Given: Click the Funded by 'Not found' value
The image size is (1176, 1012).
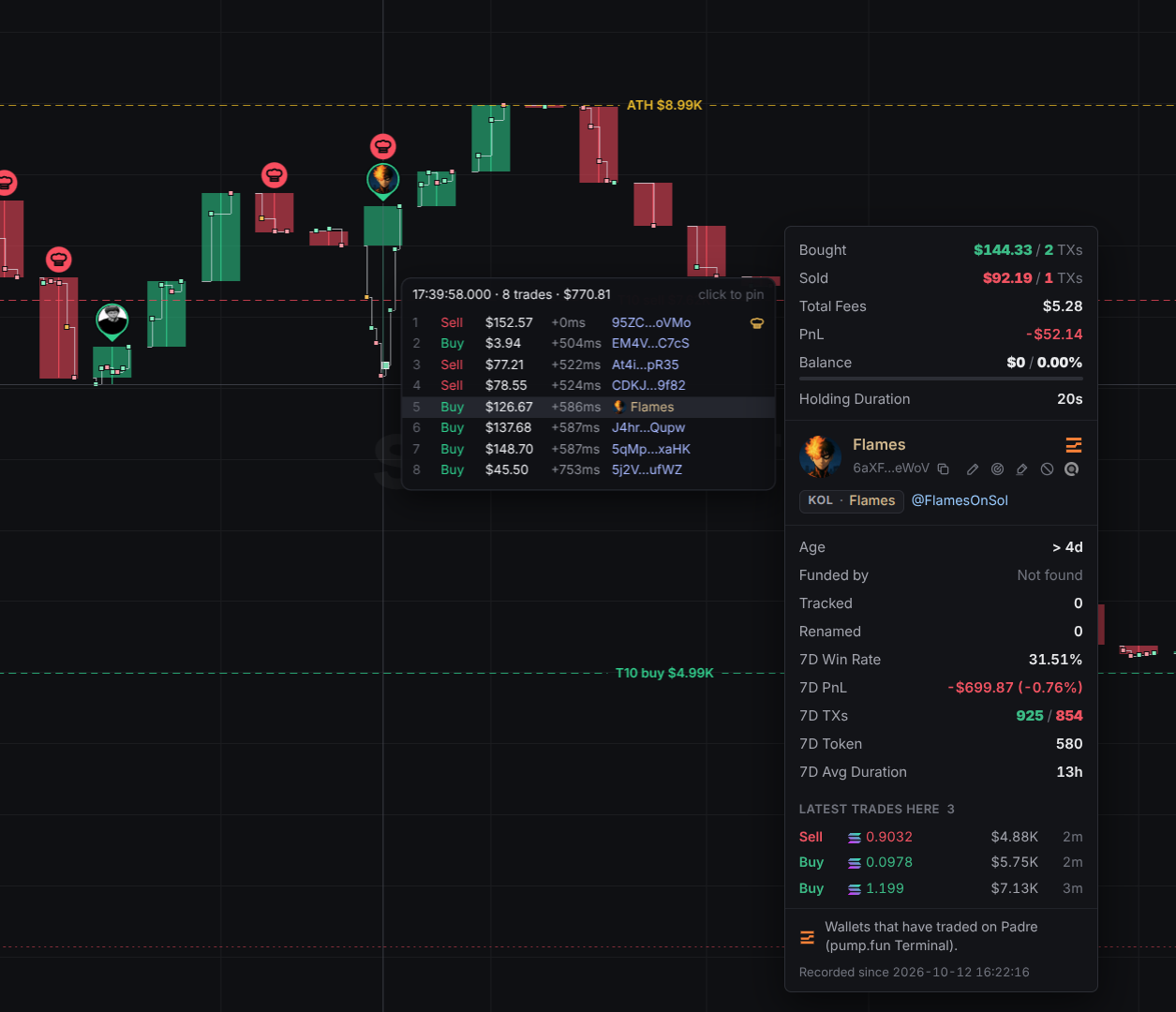Looking at the screenshot, I should tap(1049, 575).
